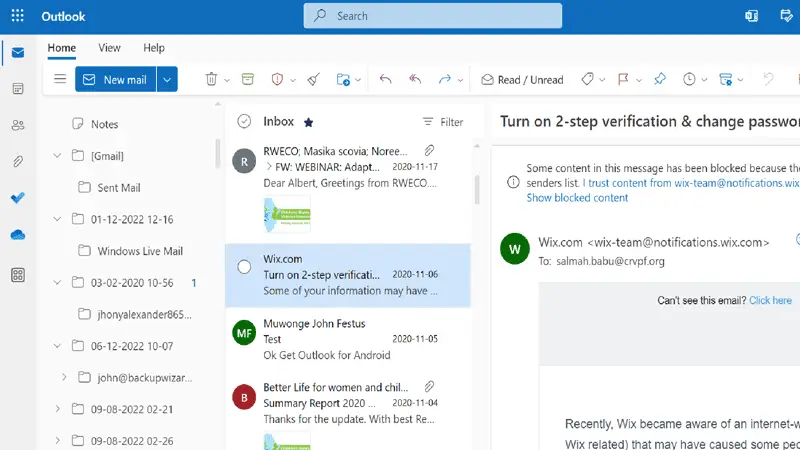The height and width of the screenshot is (450, 800).
Task: Expand the john@backupwizar... folder
Action: pos(64,378)
